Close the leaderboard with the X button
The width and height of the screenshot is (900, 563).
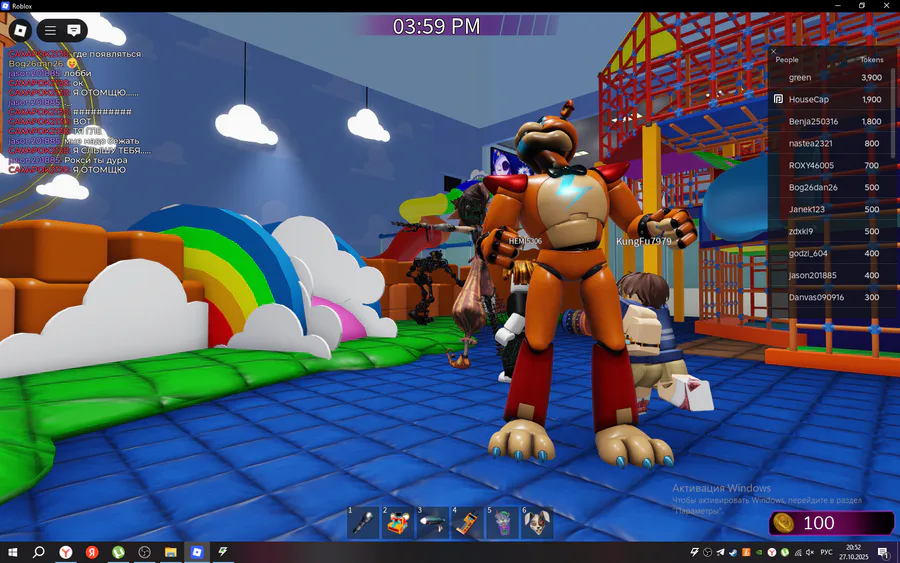[x=773, y=51]
